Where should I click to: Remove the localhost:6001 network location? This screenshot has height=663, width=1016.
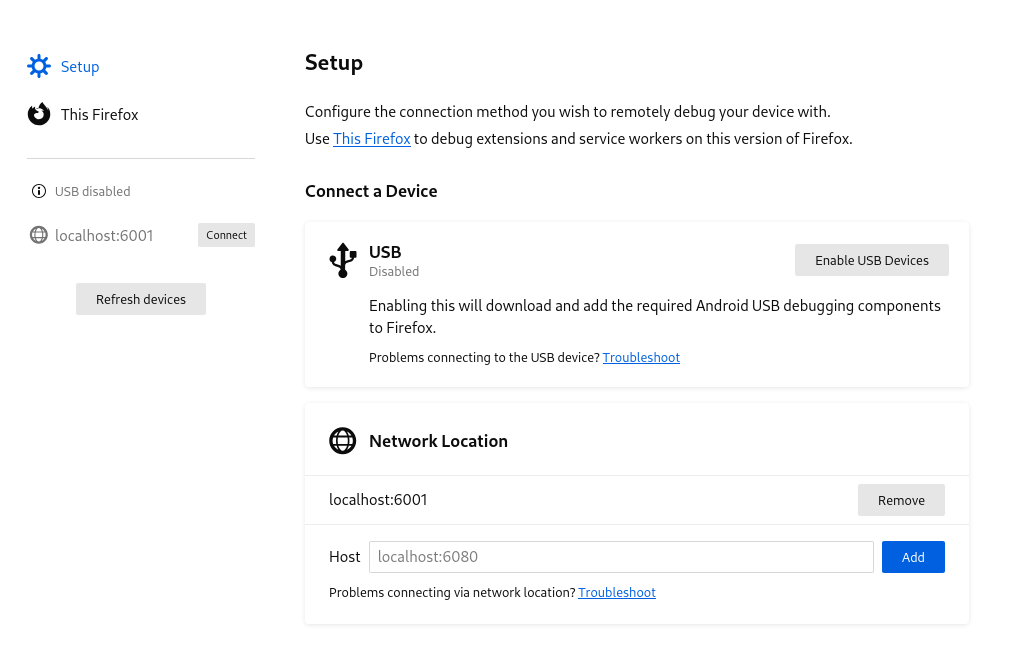click(901, 500)
